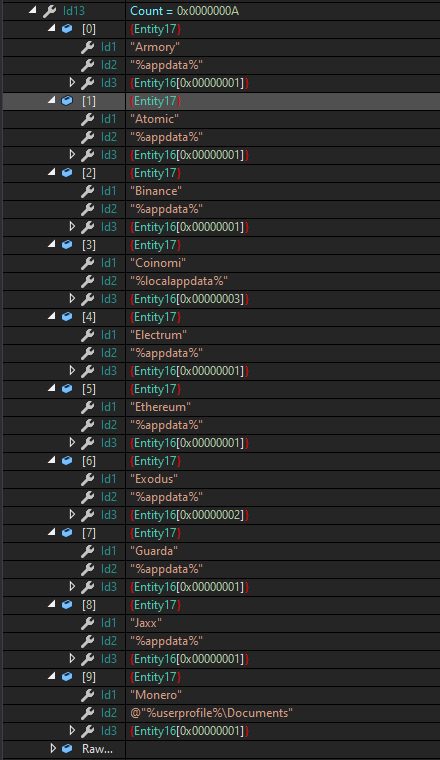Select the @"%userprofile%\Documents" value
Screen dimensions: 440x760
pyautogui.click(x=211, y=713)
